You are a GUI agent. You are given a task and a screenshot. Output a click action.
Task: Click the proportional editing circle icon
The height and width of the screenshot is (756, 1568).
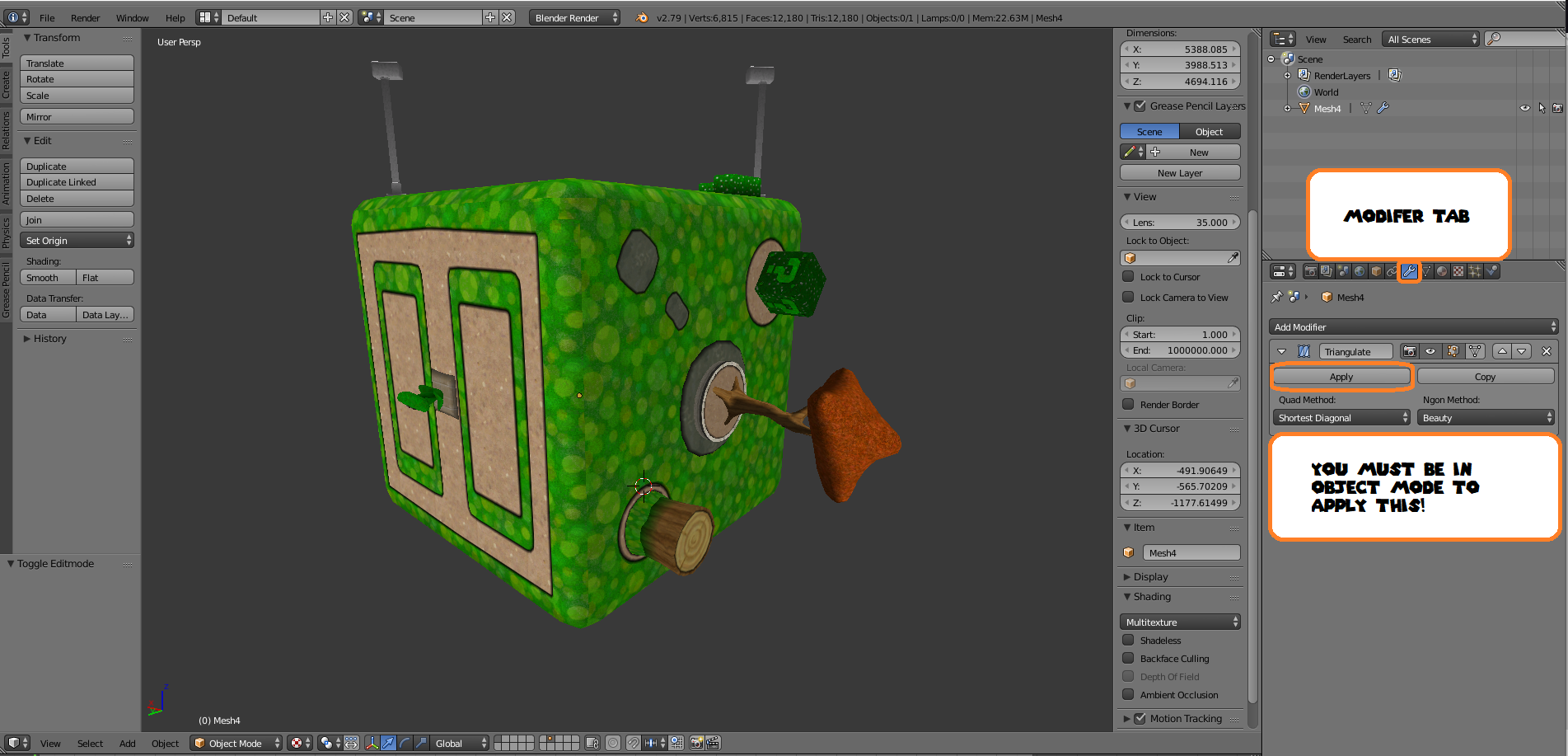613,743
